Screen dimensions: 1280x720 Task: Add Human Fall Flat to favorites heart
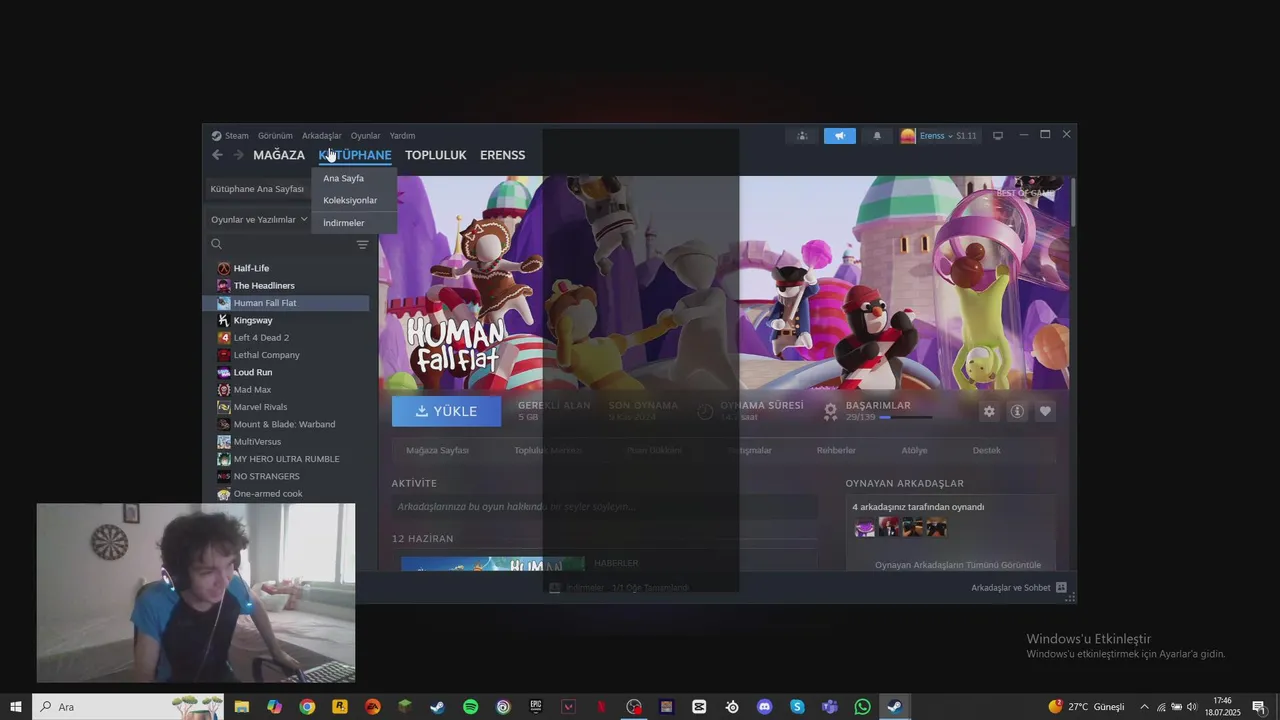(x=1045, y=411)
